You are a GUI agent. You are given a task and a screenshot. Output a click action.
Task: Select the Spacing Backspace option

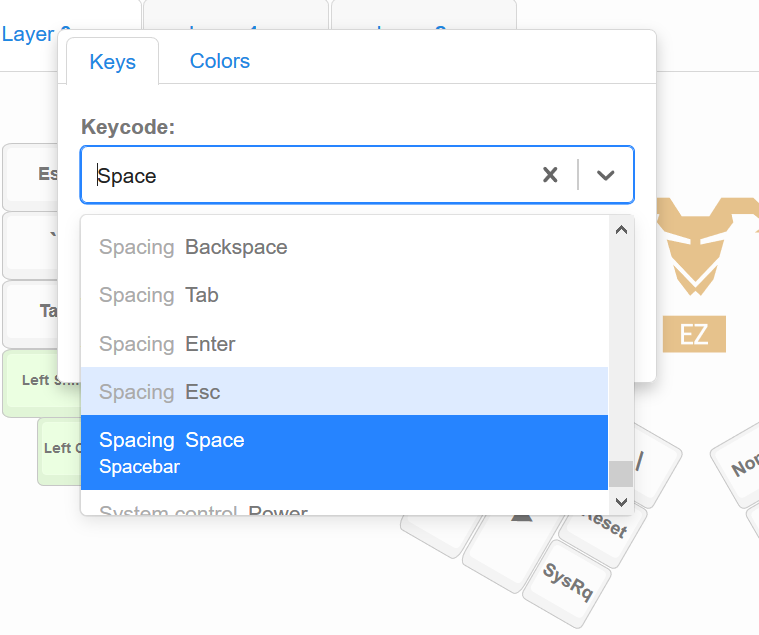click(344, 247)
